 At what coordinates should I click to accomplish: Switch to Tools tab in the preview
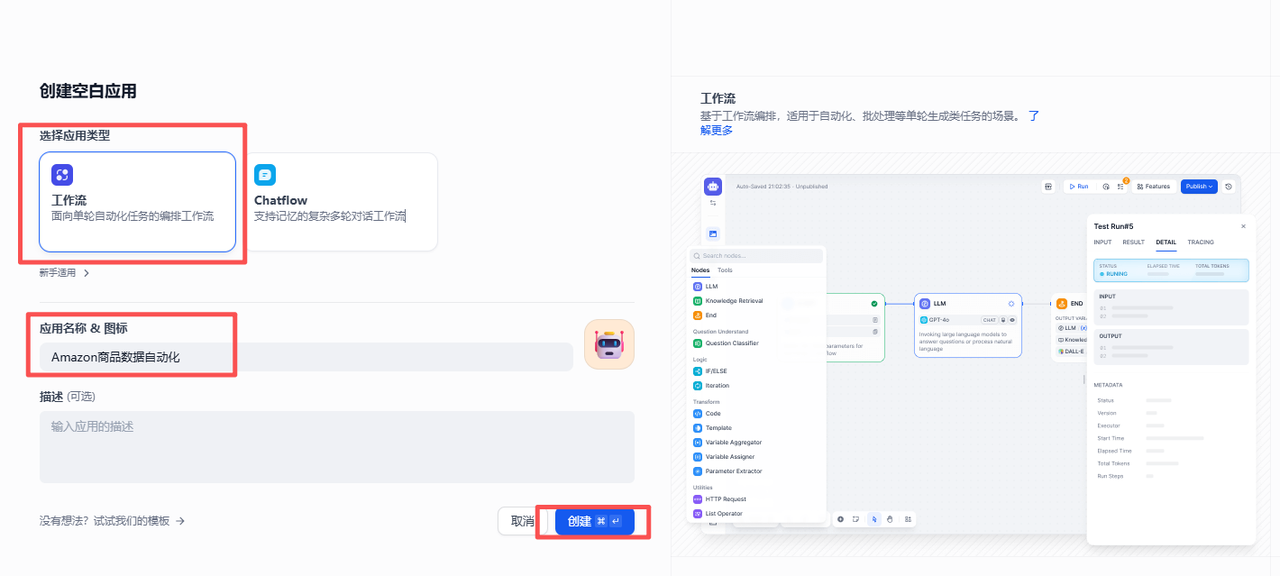point(725,270)
